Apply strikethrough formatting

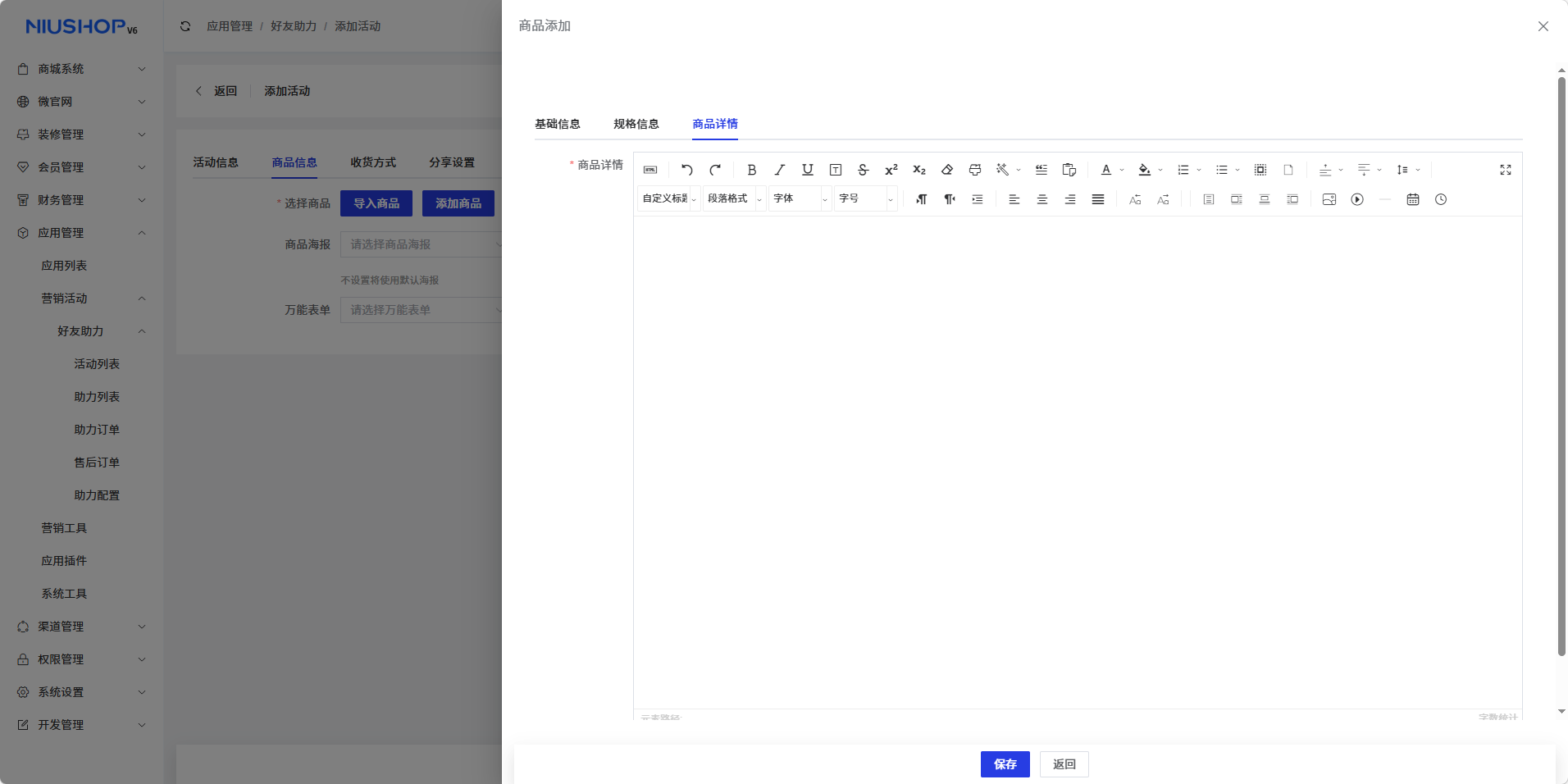(863, 170)
